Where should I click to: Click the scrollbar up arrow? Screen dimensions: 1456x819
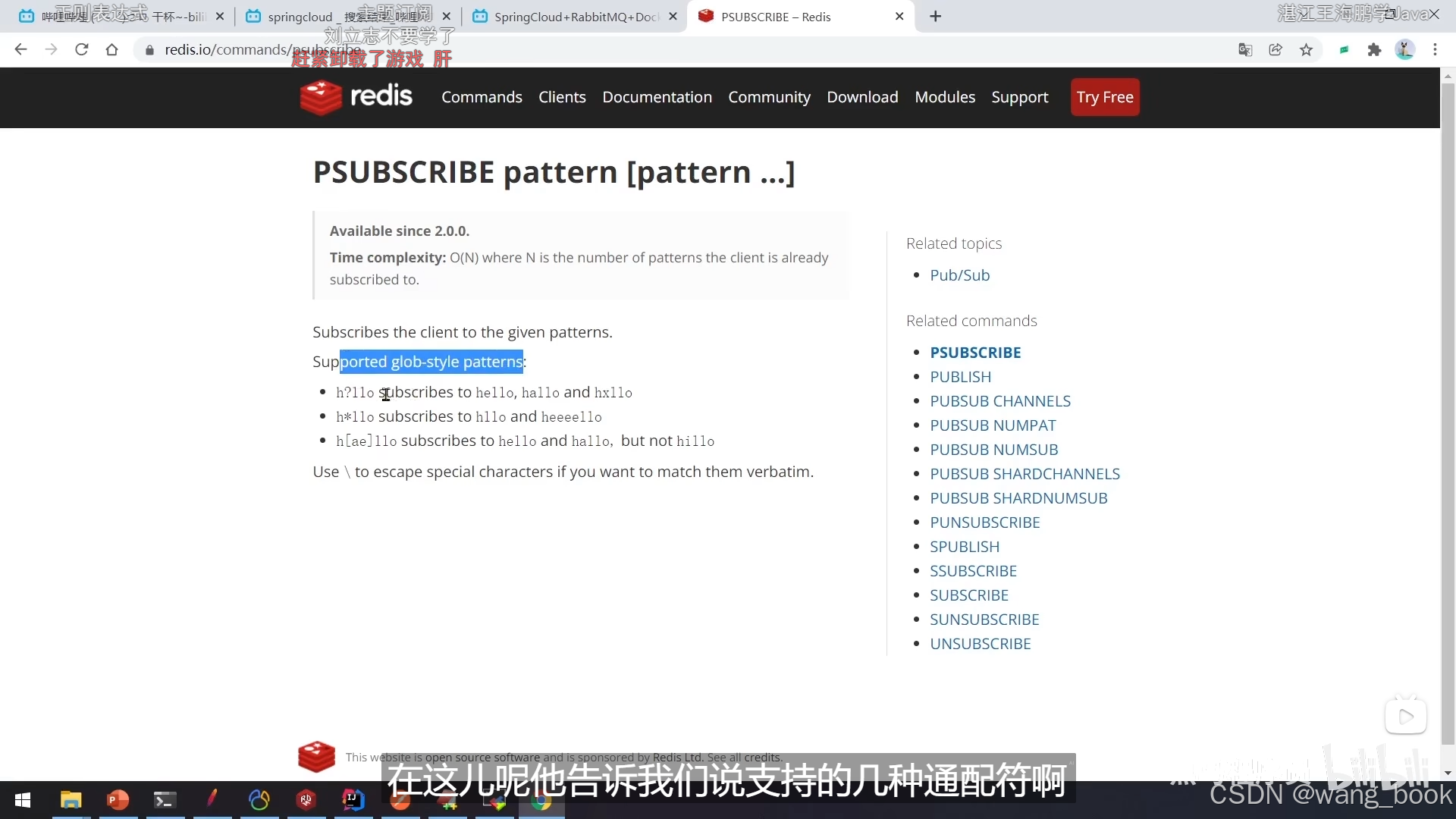click(x=1448, y=76)
